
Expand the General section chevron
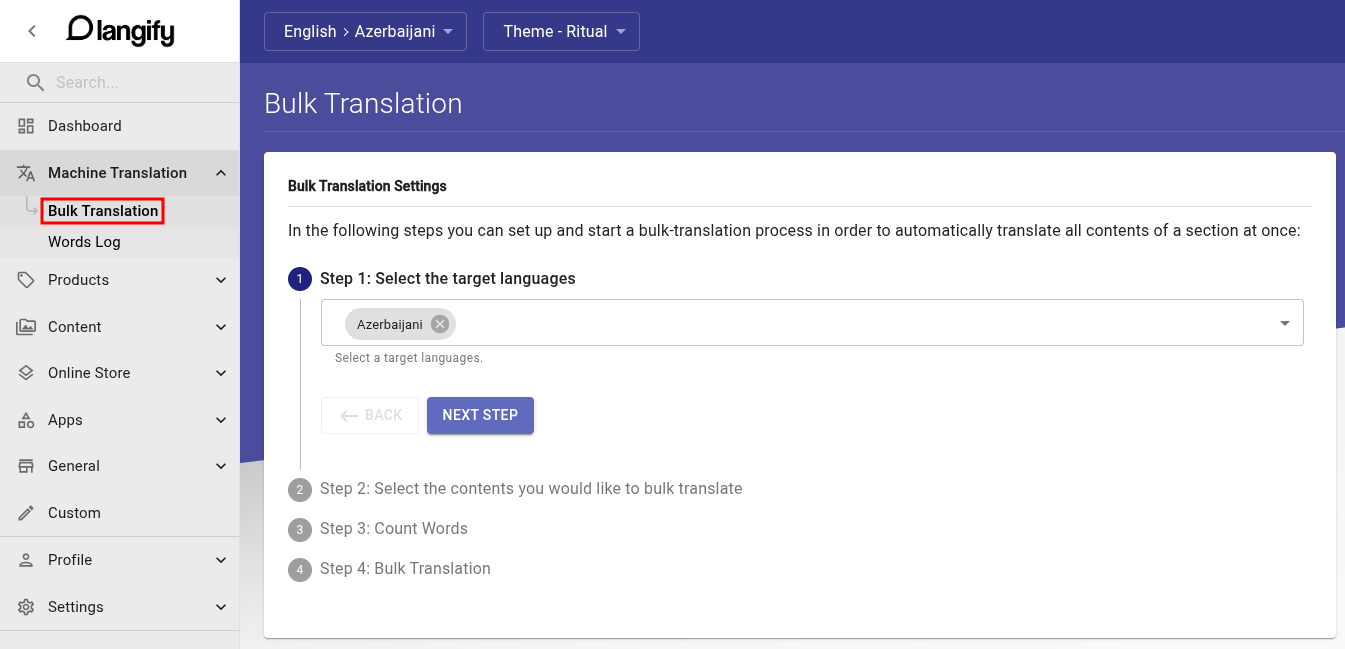221,466
